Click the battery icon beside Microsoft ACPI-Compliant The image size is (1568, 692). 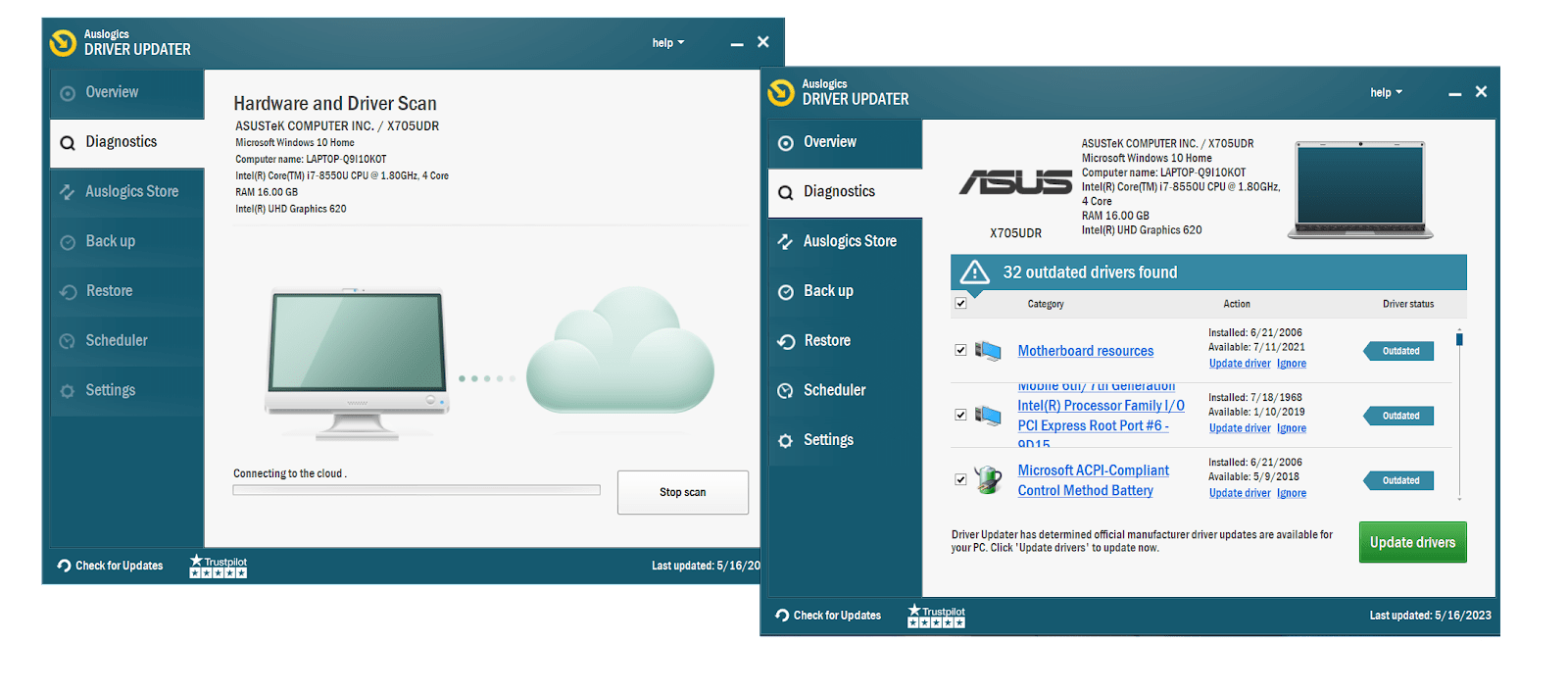(988, 480)
